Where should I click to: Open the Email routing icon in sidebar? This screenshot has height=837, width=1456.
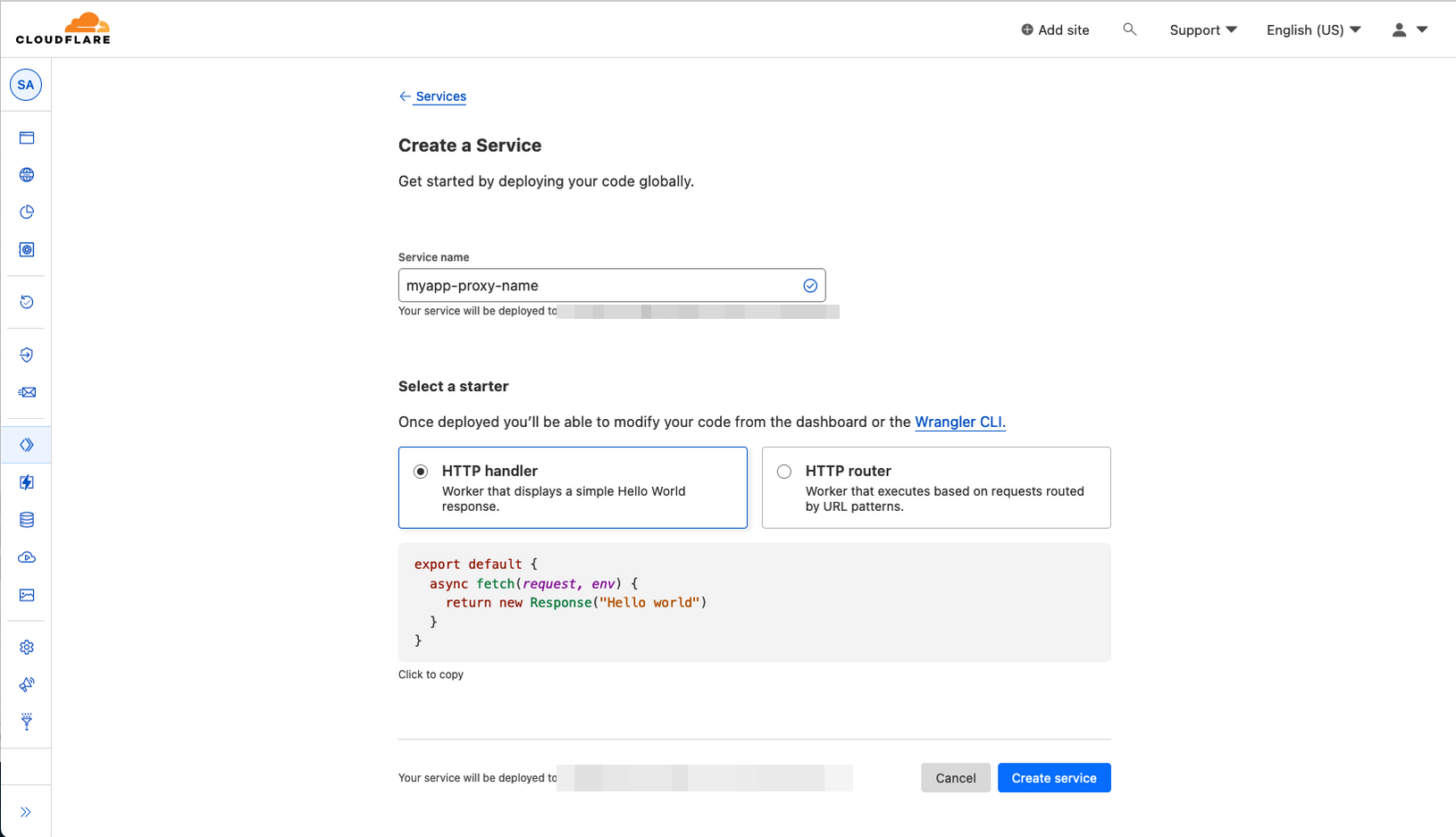[x=26, y=392]
